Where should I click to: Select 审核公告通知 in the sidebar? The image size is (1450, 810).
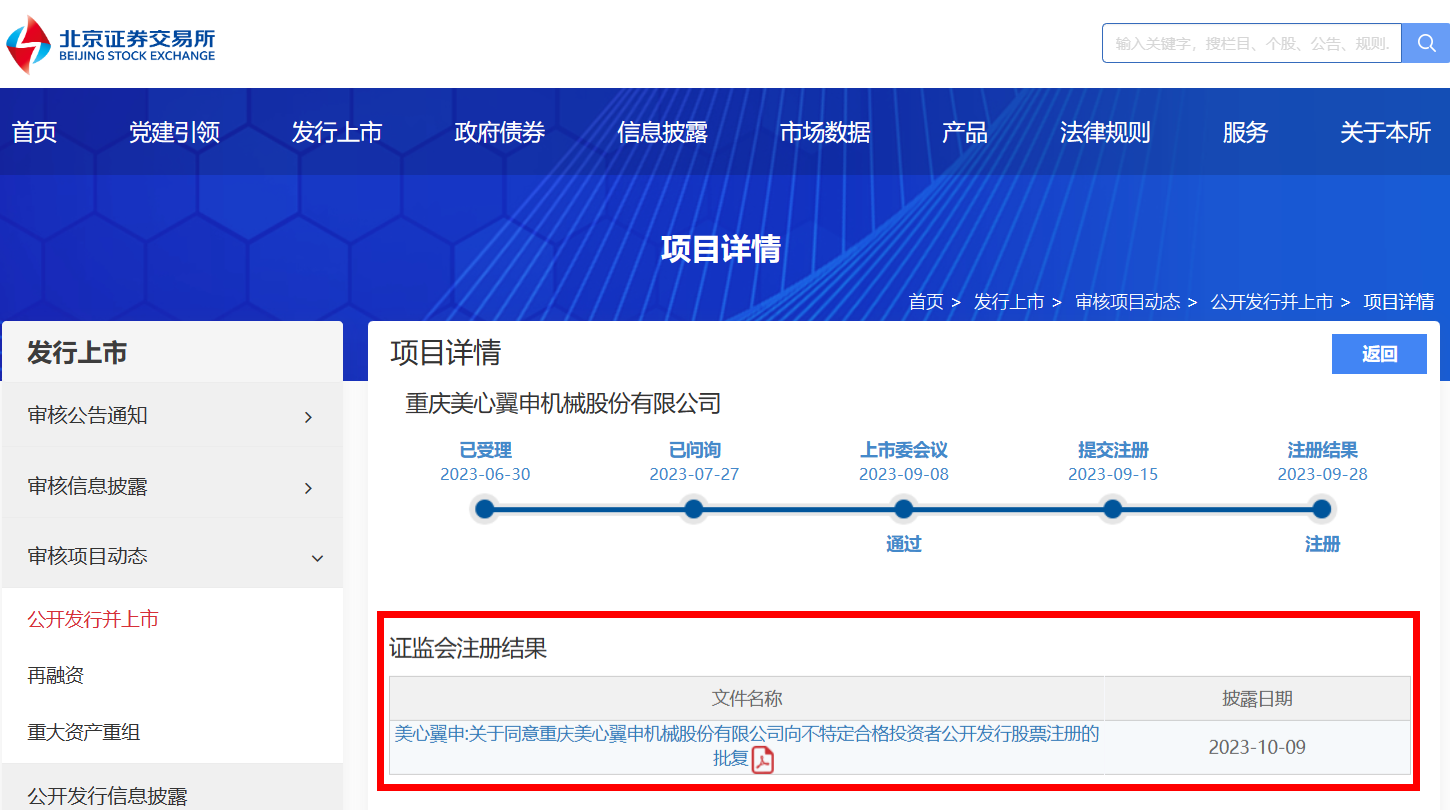pyautogui.click(x=88, y=416)
